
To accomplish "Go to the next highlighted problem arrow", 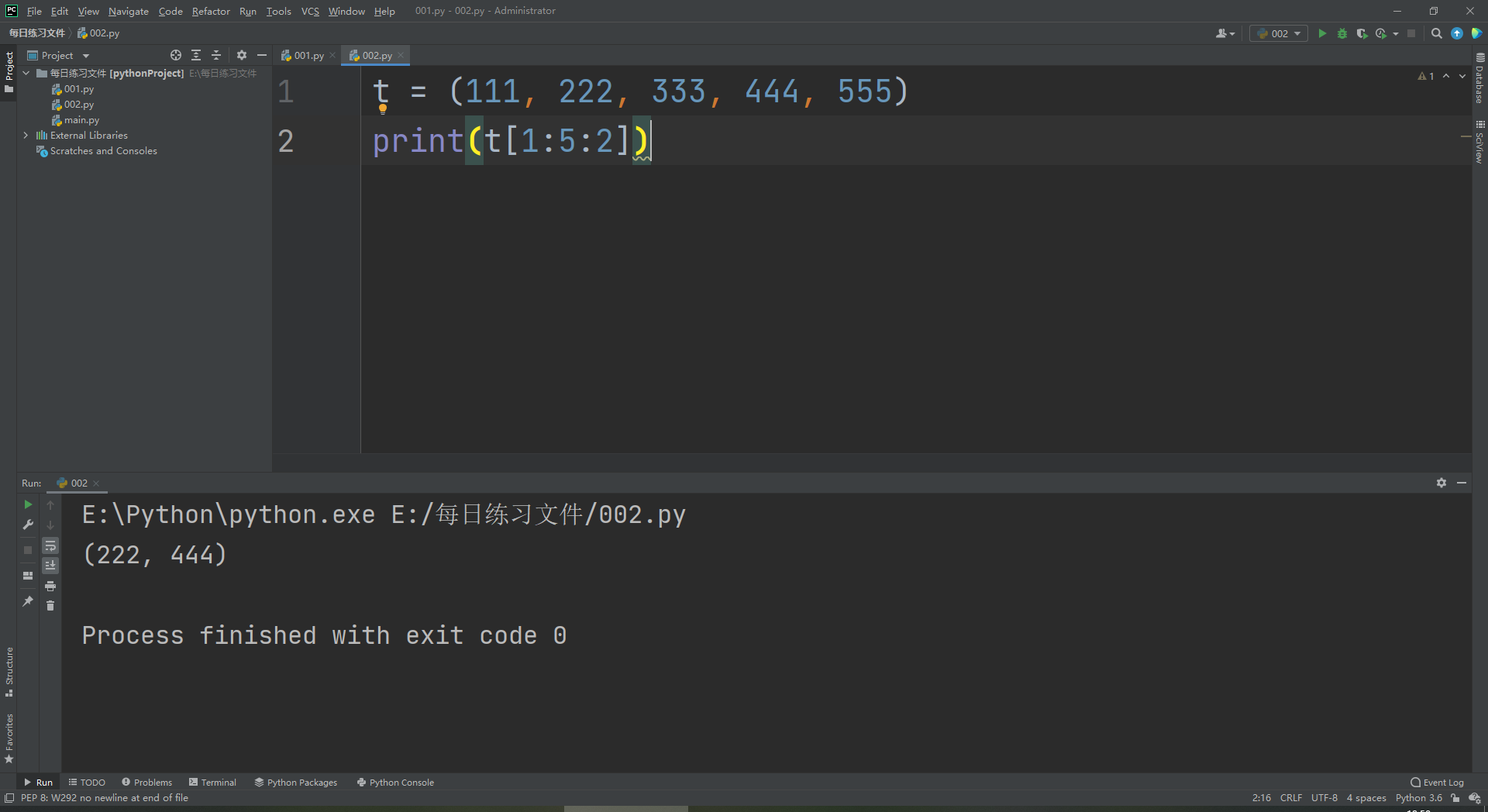I will 1462,76.
